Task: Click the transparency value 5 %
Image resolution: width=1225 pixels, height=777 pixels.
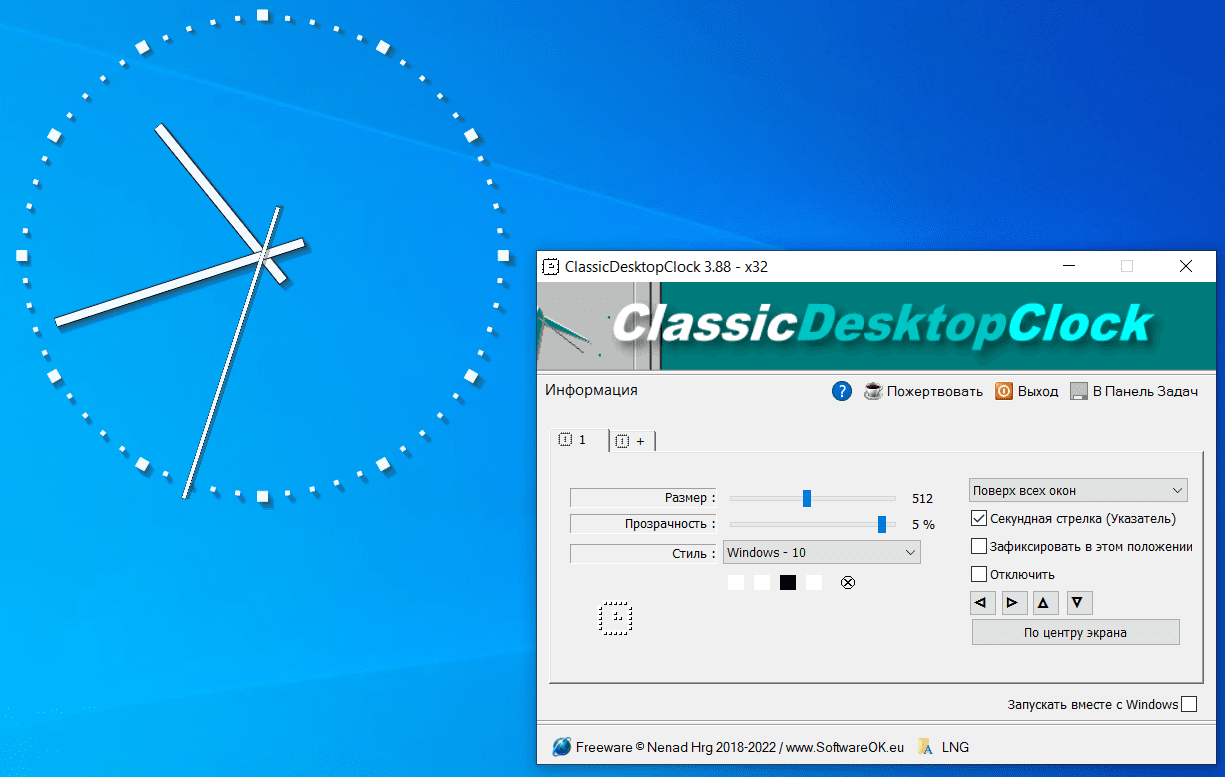Action: click(923, 524)
